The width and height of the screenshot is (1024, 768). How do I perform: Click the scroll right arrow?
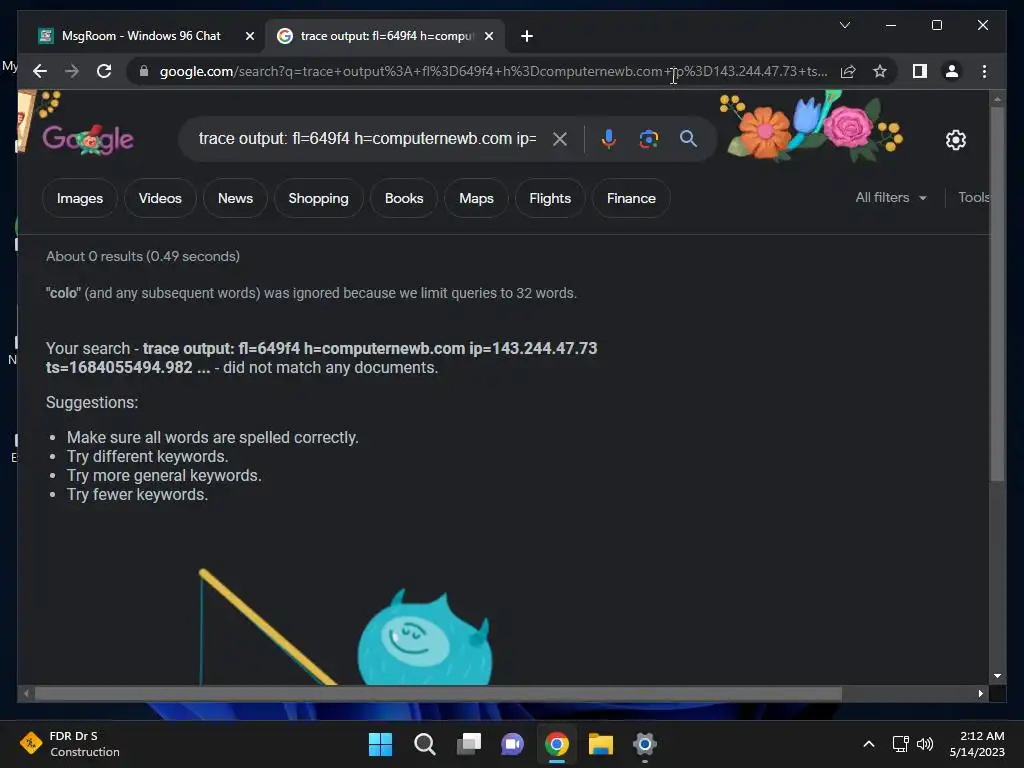pyautogui.click(x=980, y=694)
